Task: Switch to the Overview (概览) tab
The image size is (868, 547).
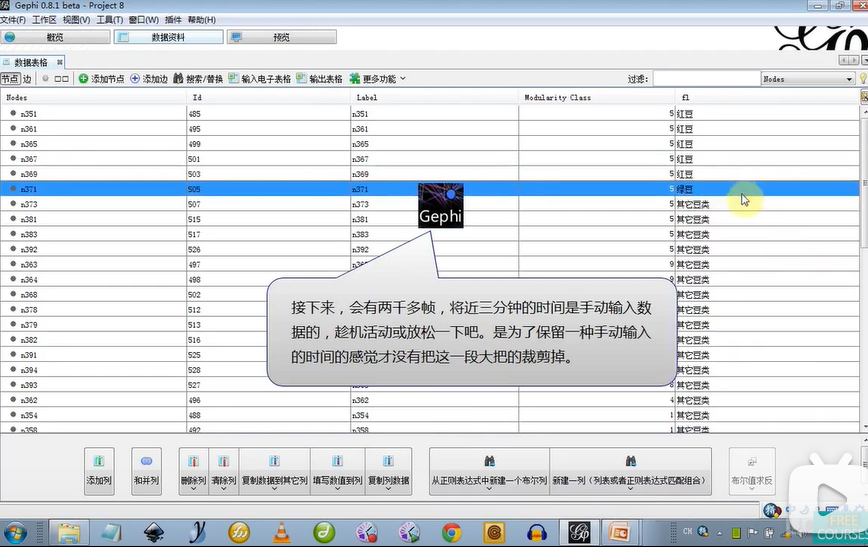Action: [55, 37]
